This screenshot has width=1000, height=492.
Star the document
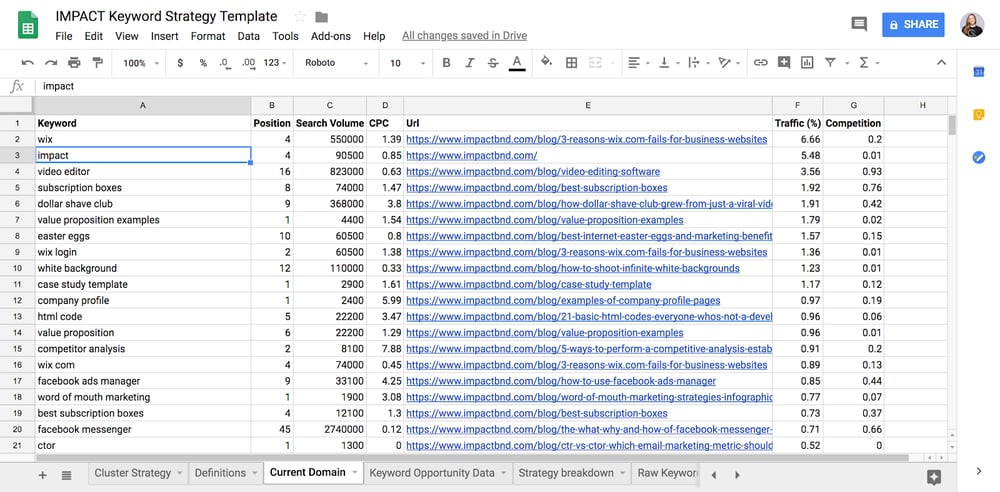(300, 17)
